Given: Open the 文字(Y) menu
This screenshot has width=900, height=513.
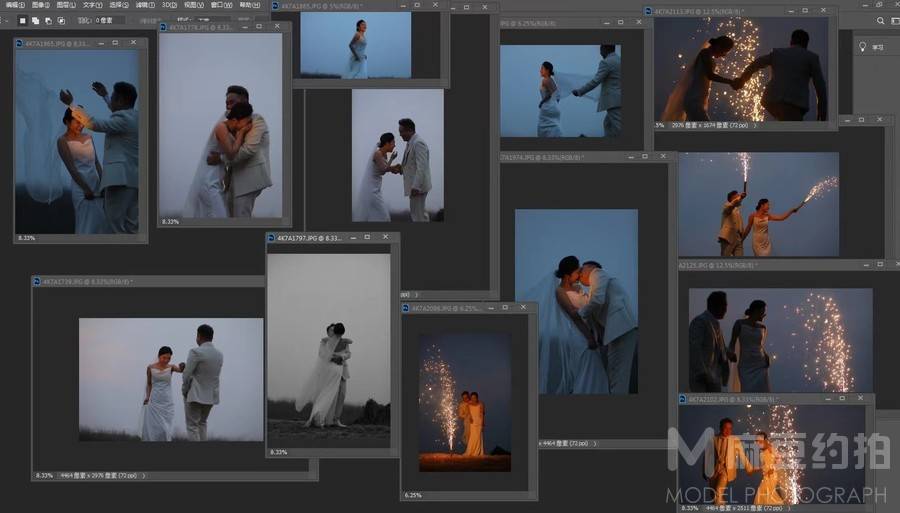Looking at the screenshot, I should (x=92, y=5).
